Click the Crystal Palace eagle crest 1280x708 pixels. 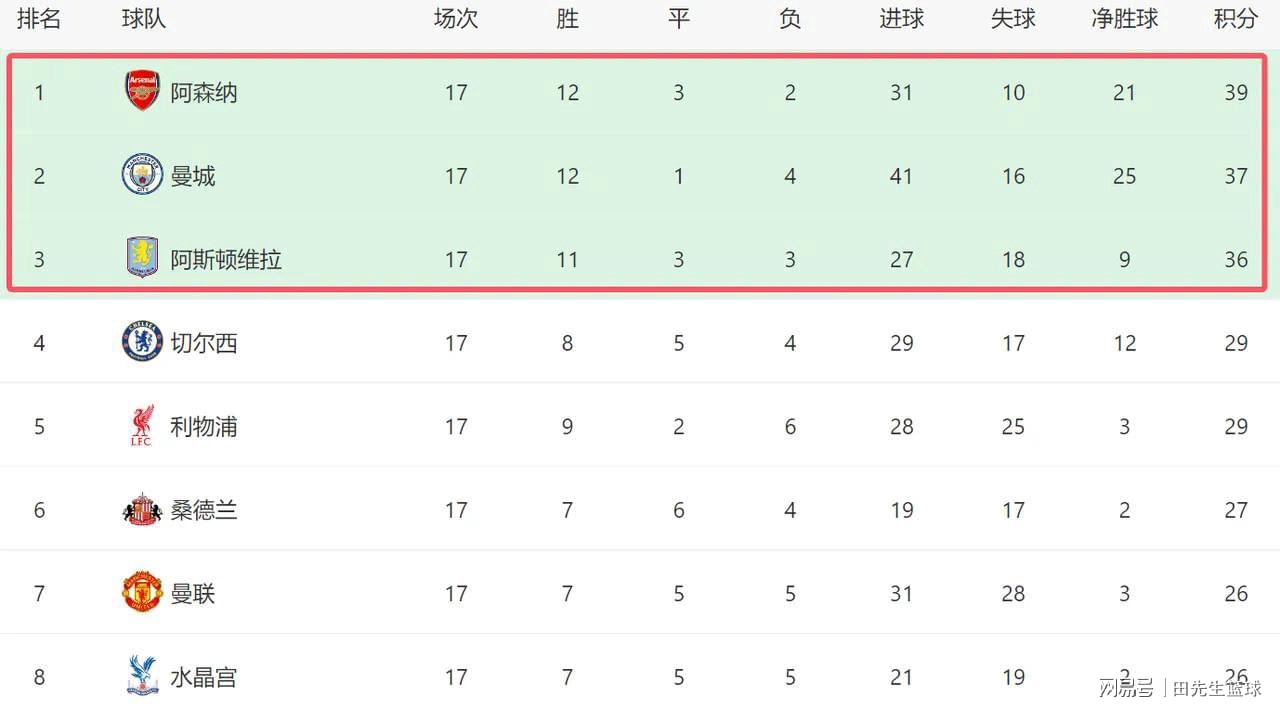(x=142, y=676)
